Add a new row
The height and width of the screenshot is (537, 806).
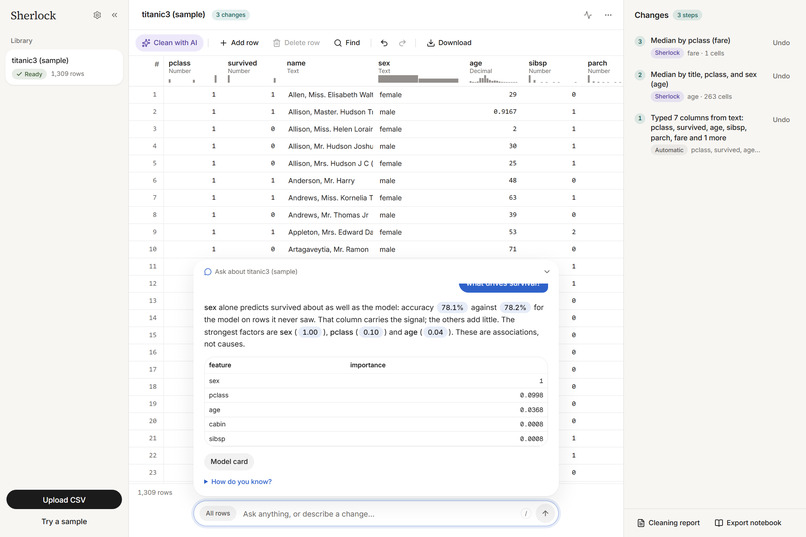coord(239,43)
